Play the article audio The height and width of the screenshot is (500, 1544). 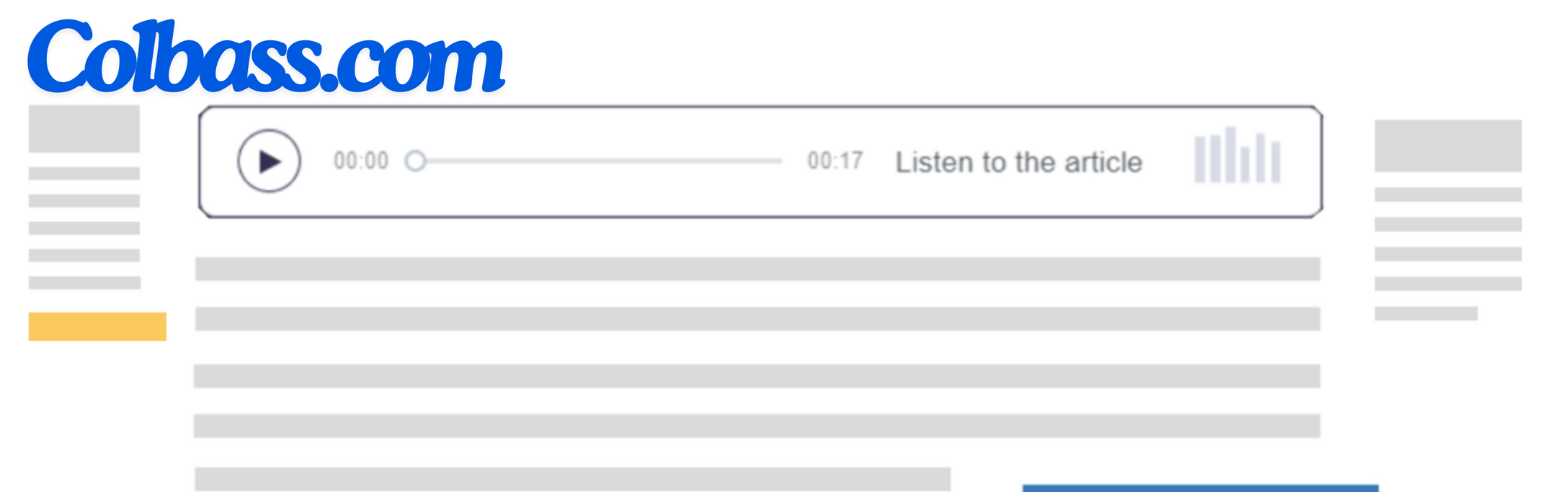(x=268, y=161)
